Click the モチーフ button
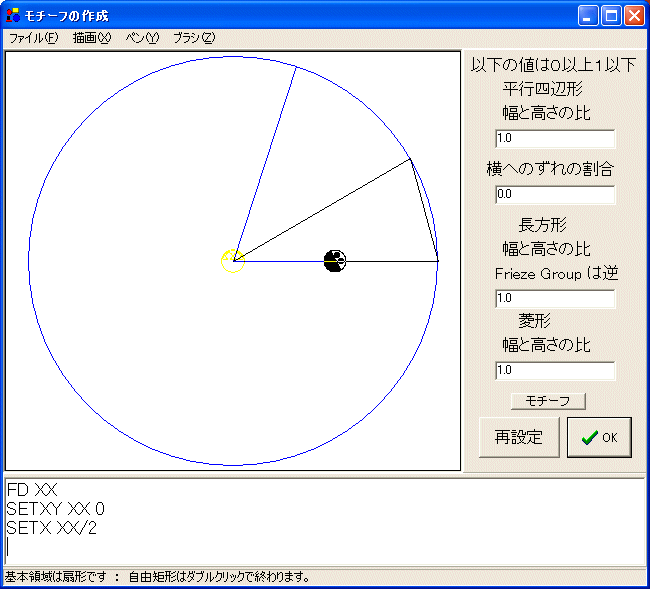Screen dimensions: 650x589 (548, 401)
